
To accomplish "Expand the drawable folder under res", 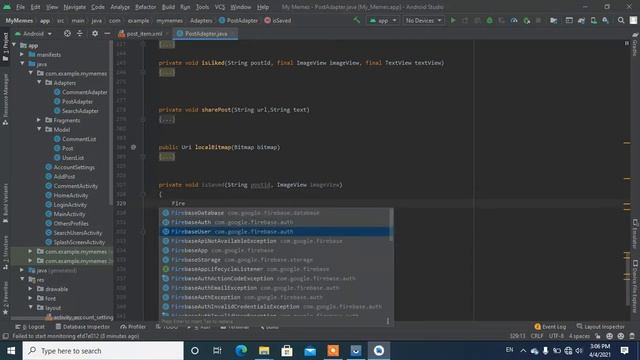I will pos(31,289).
